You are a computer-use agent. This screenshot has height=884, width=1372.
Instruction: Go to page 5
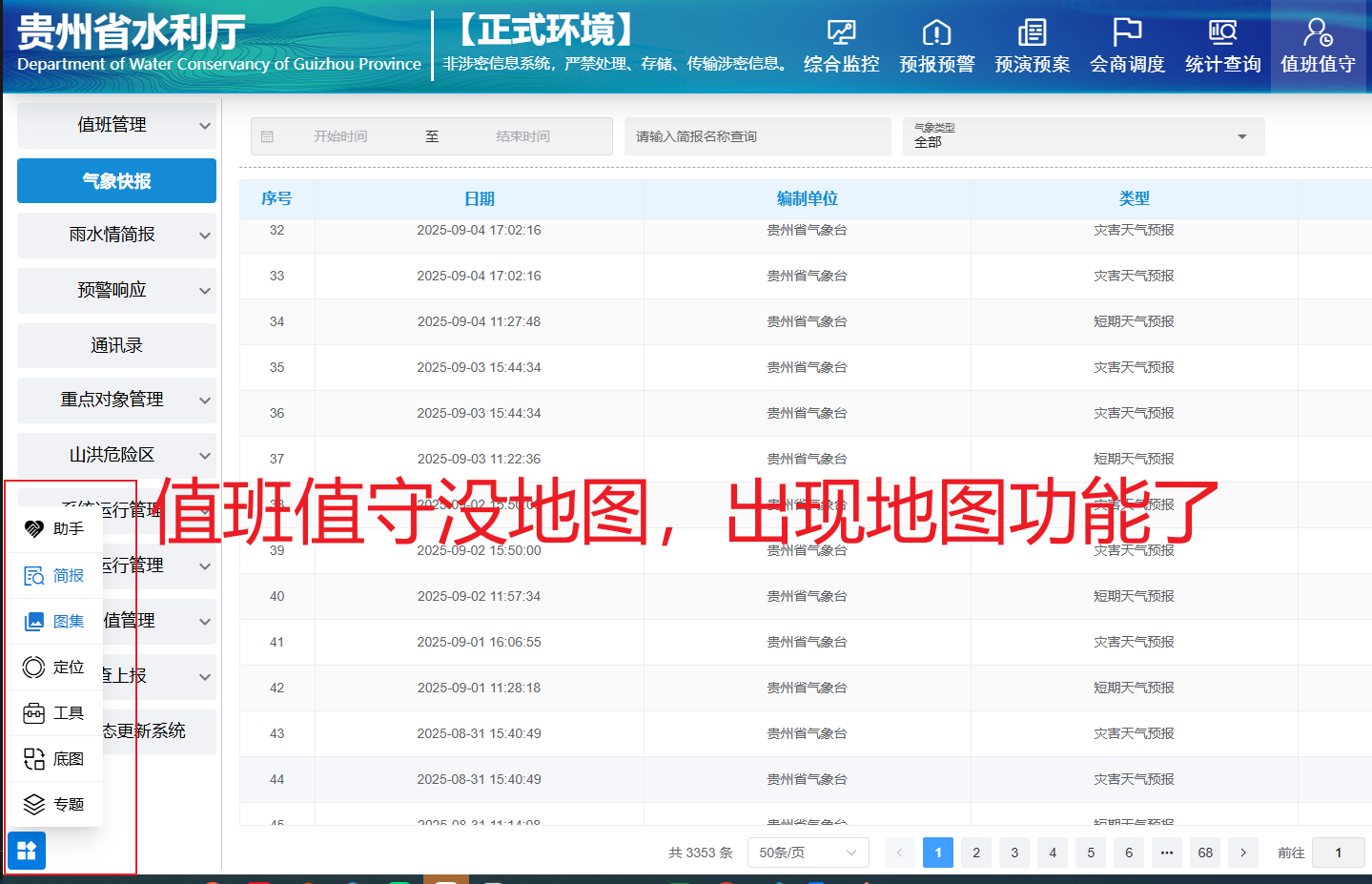(x=1091, y=853)
